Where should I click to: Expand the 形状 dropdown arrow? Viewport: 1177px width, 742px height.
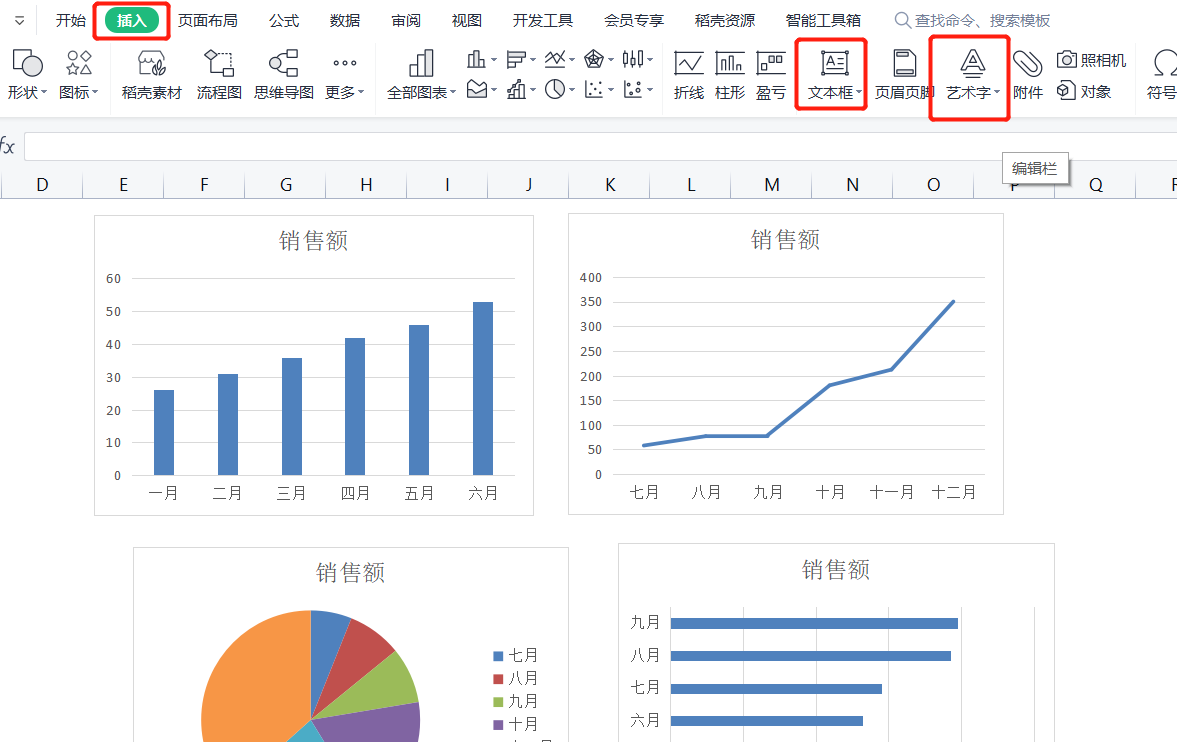point(44,92)
